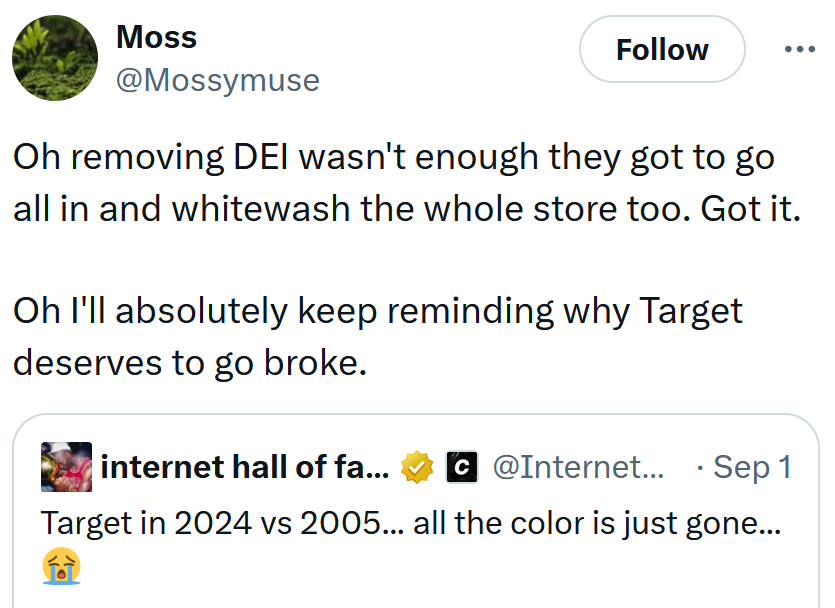Click the square affiliation badge beside the checkmark
The width and height of the screenshot is (835, 608).
pos(461,466)
